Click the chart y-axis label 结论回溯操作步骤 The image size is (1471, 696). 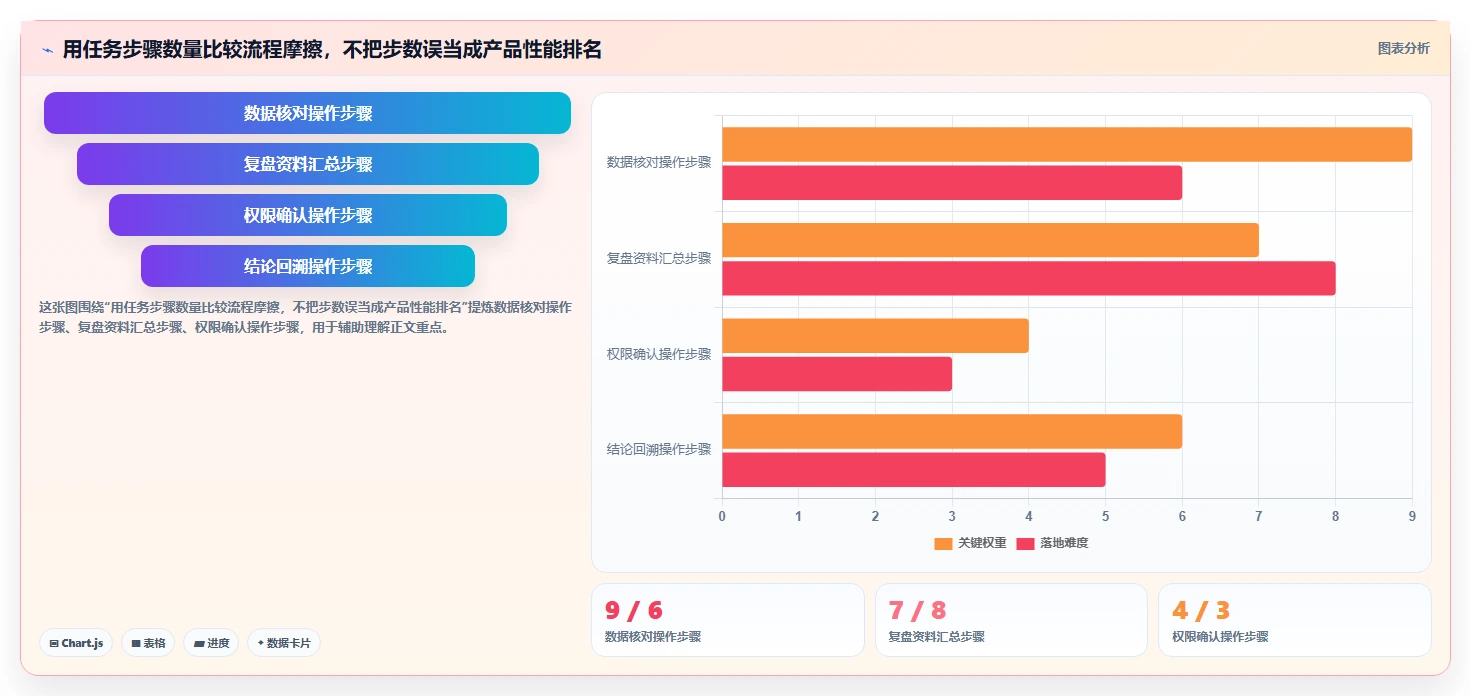(x=659, y=450)
